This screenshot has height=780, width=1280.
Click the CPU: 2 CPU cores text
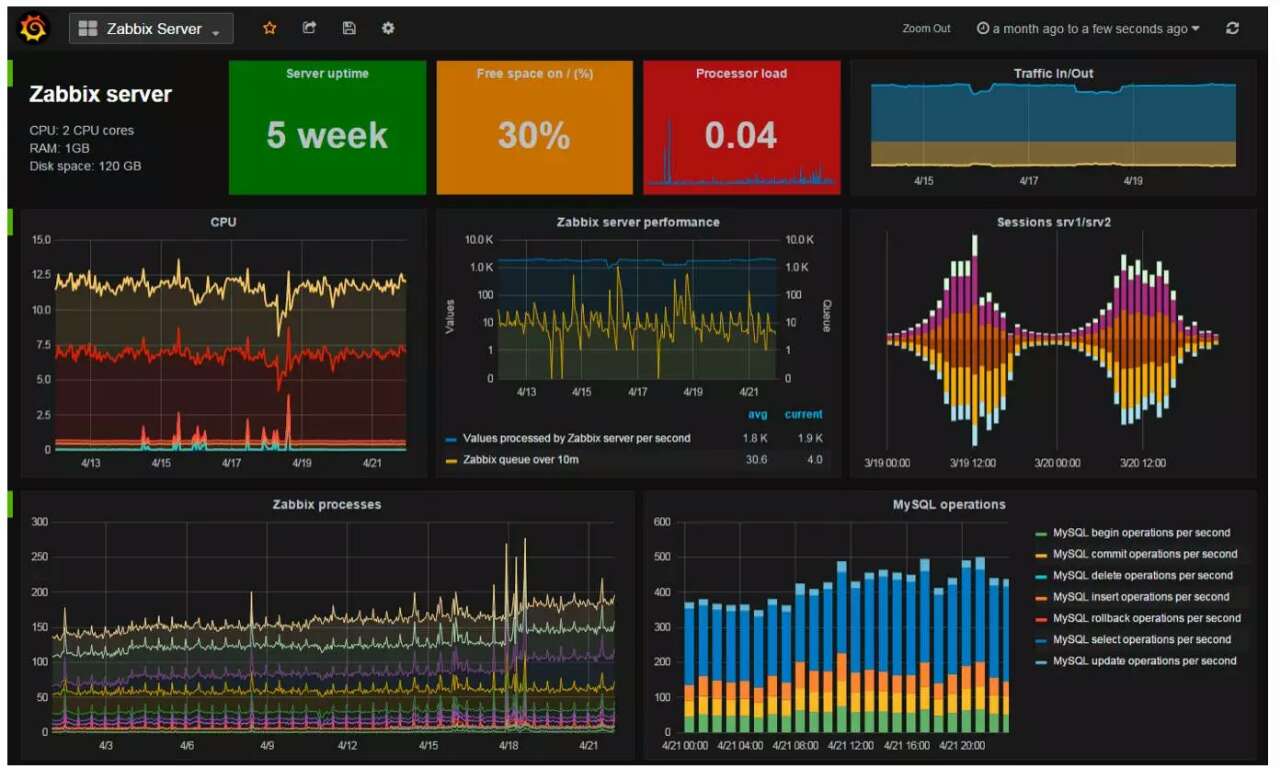pos(82,130)
